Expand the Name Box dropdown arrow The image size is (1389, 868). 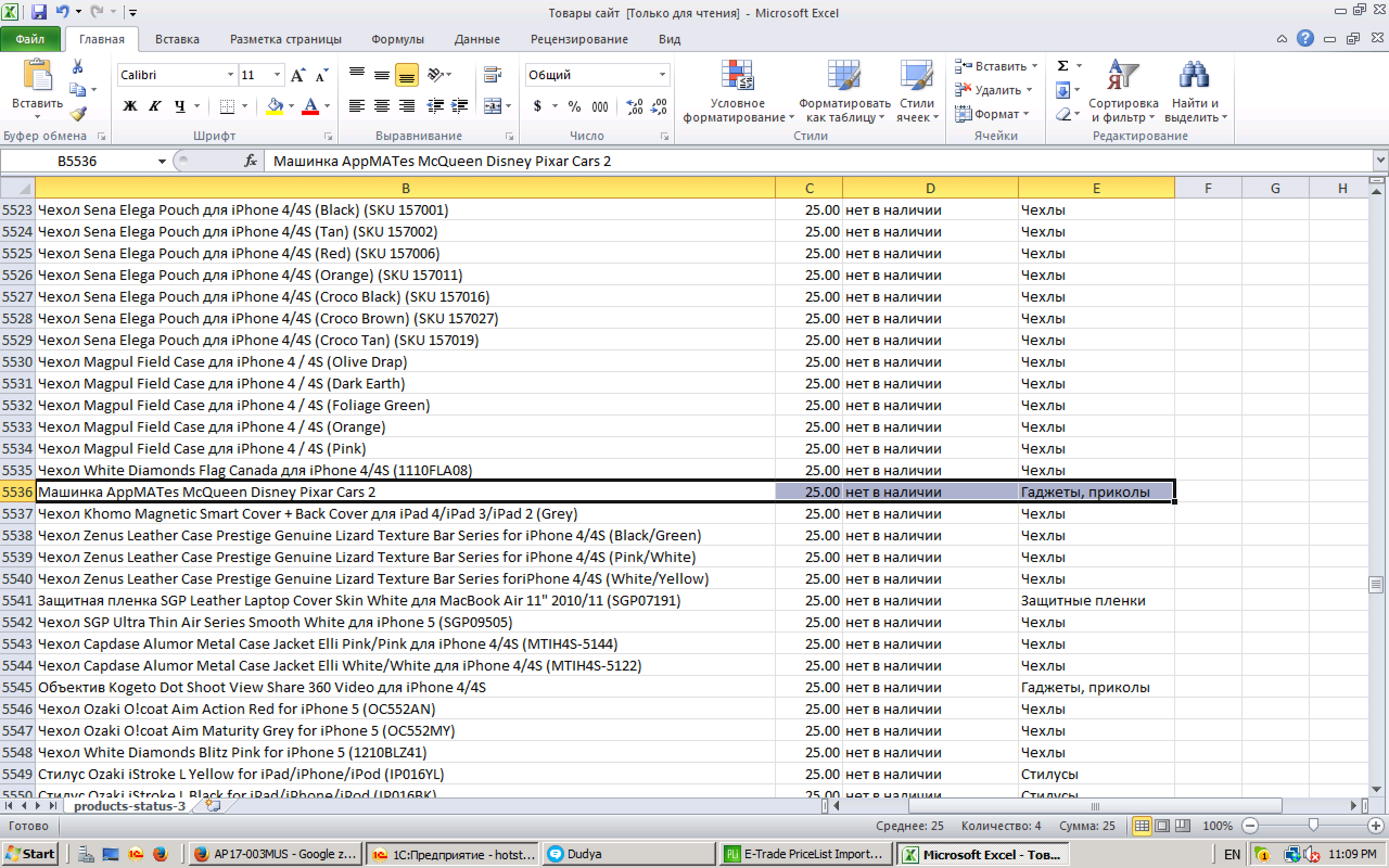coord(162,161)
